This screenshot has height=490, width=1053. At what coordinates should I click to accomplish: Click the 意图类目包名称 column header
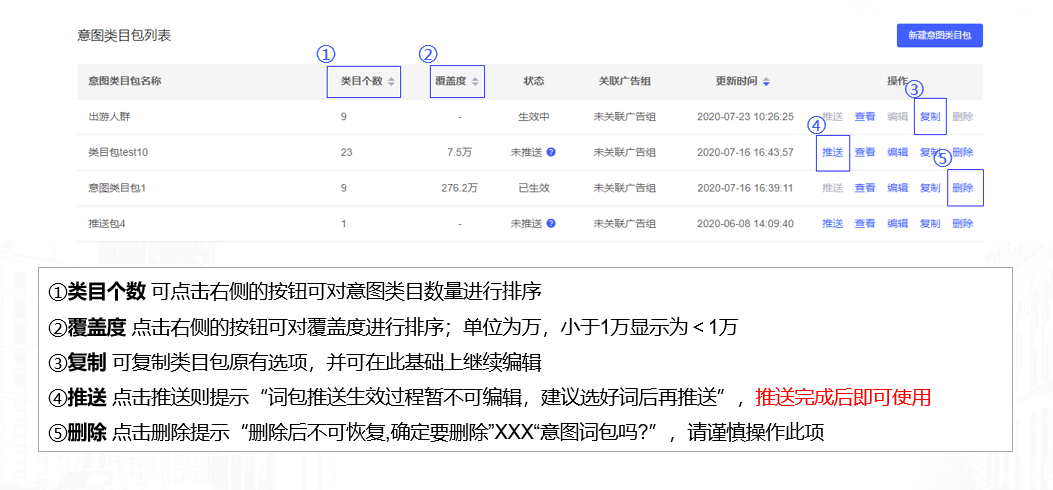[124, 81]
